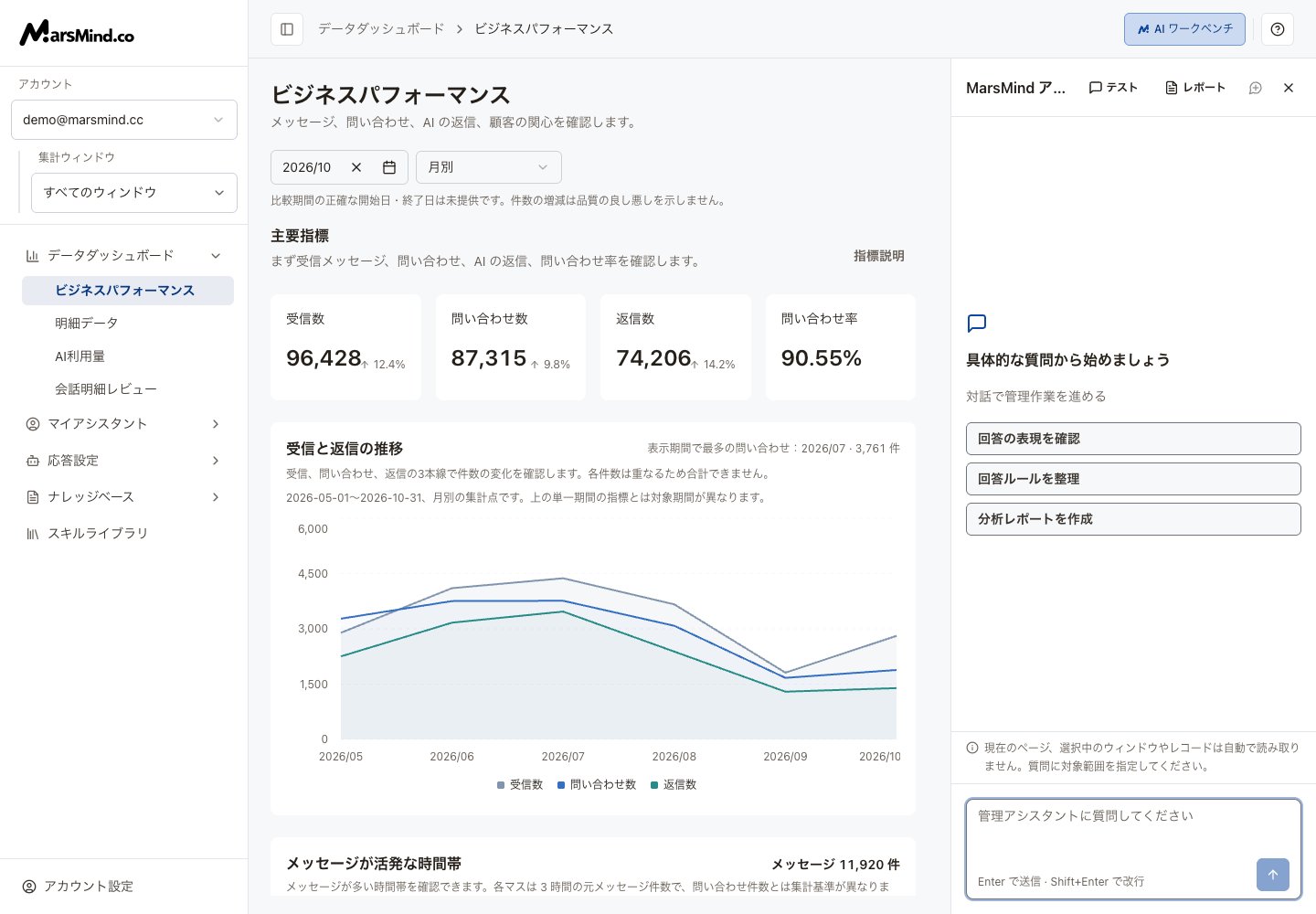Click the データダッシュボード breadcrumb
The image size is (1316, 914).
(381, 29)
